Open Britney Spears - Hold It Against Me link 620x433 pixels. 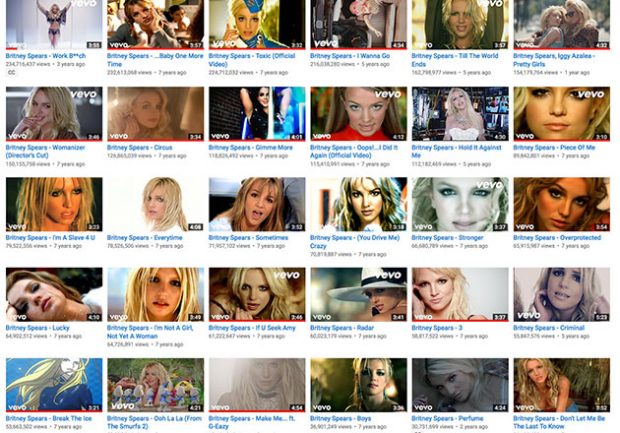(456, 151)
